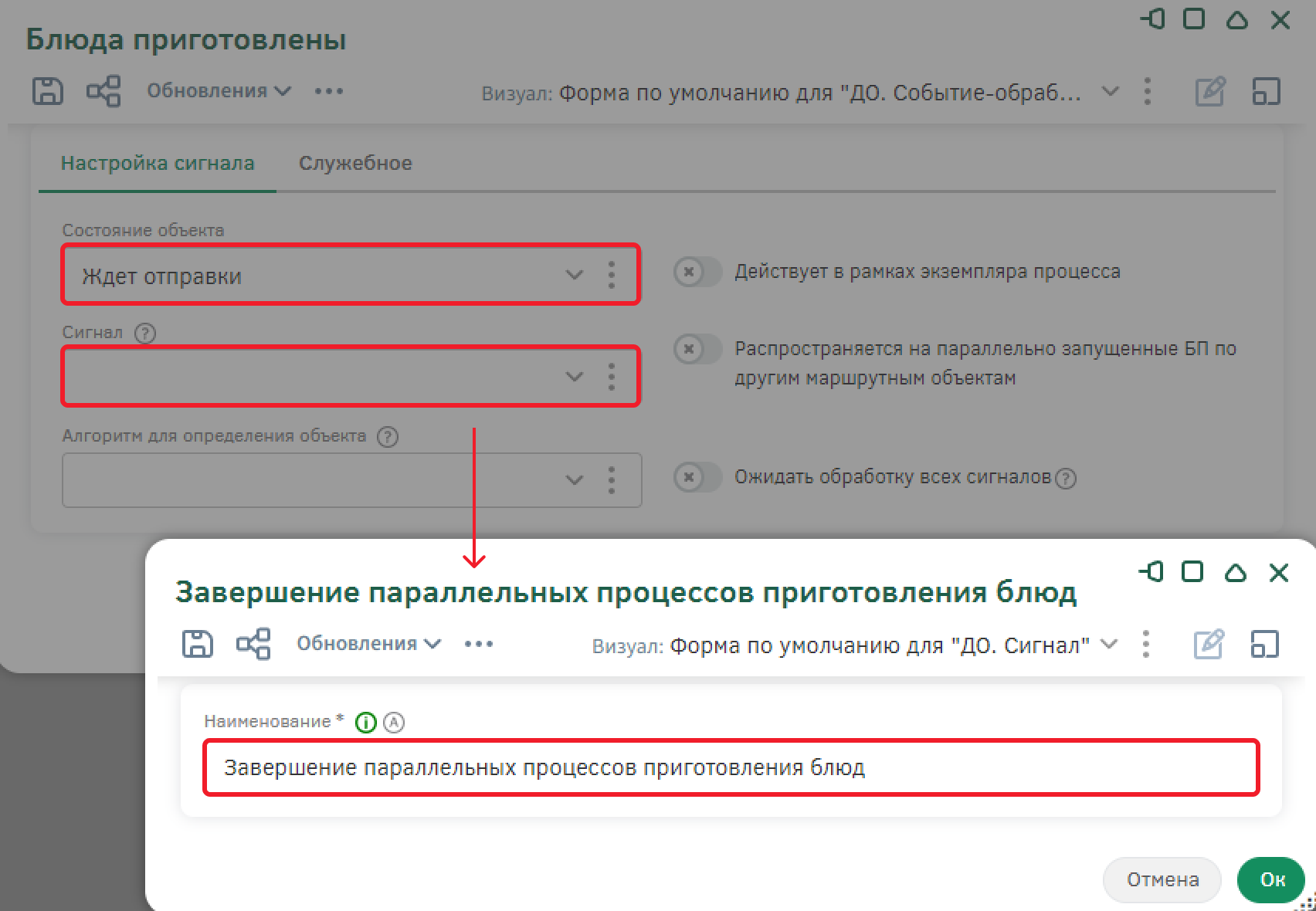Switch to the Служебное tab

(355, 163)
